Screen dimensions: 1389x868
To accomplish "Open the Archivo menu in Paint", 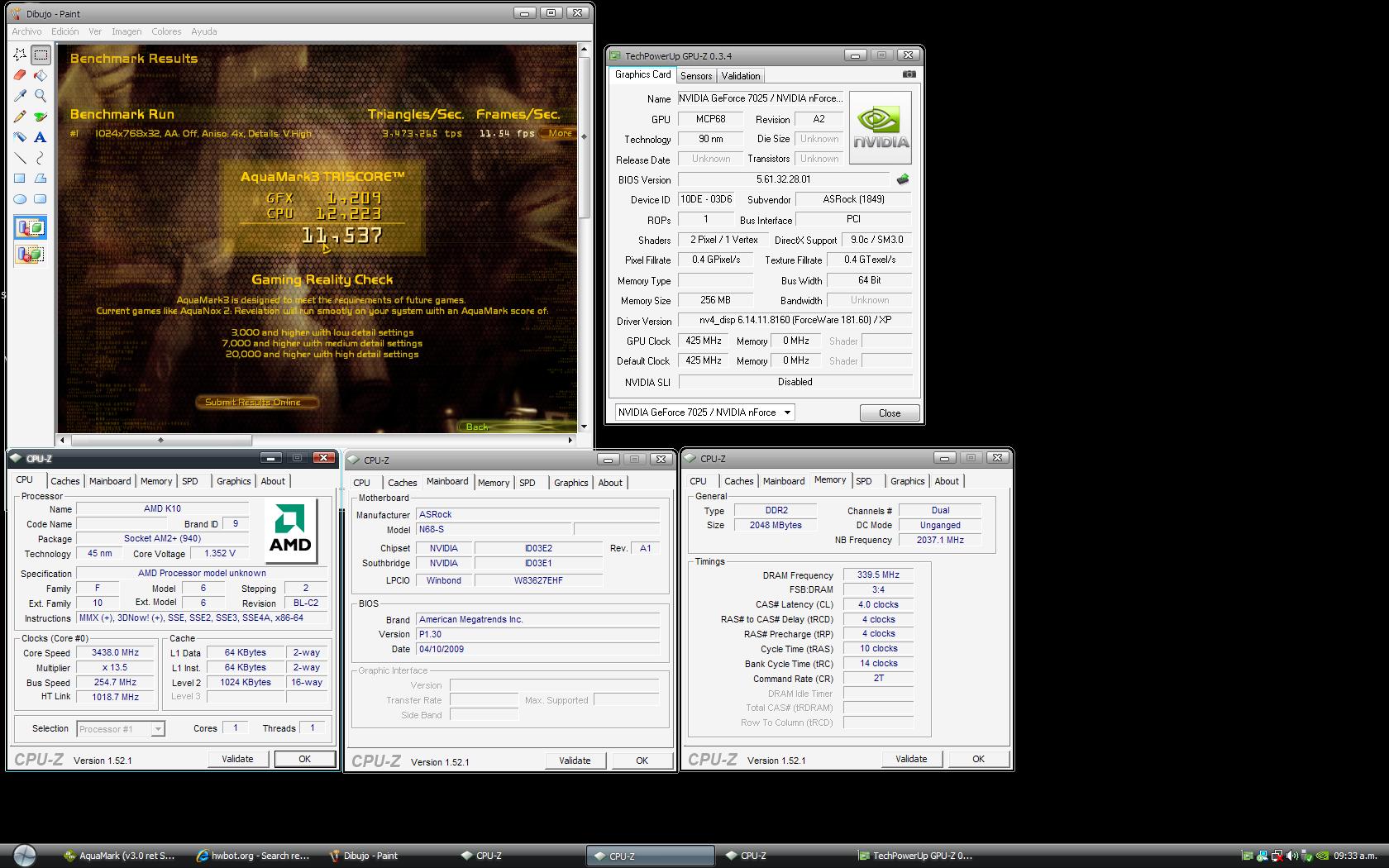I will click(x=26, y=31).
